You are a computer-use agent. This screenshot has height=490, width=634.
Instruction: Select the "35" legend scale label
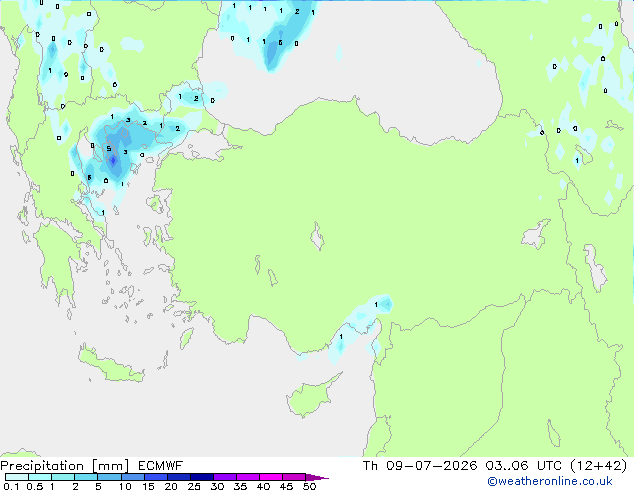coord(240,486)
